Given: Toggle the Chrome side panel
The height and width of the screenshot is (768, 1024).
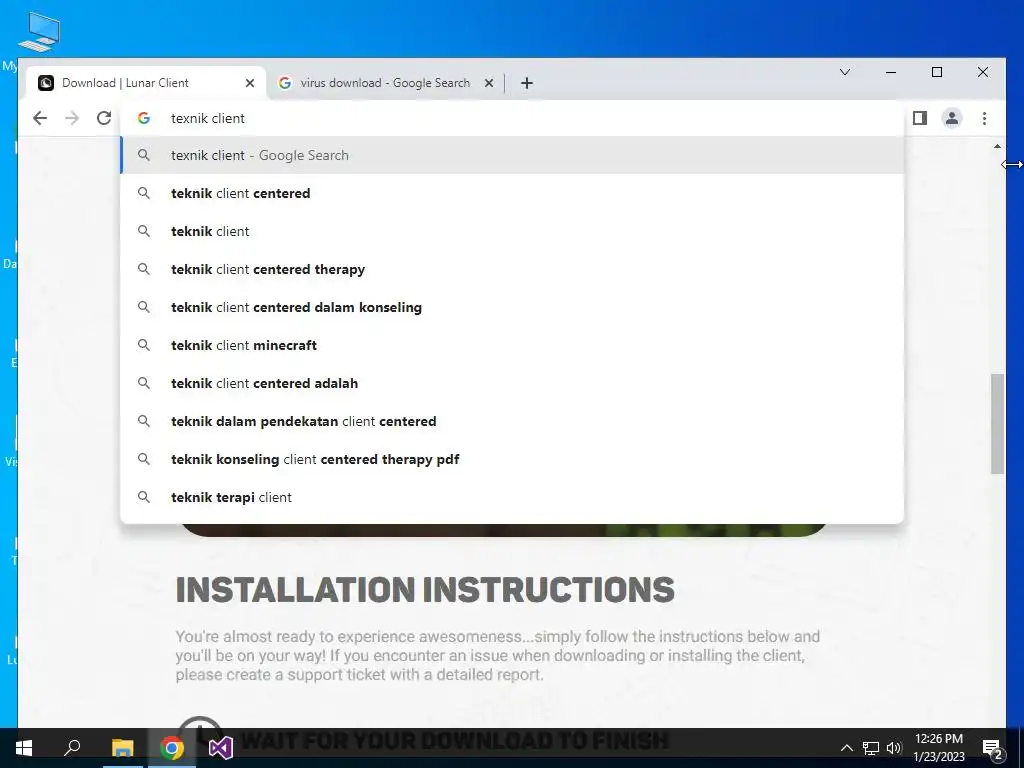Looking at the screenshot, I should point(920,118).
